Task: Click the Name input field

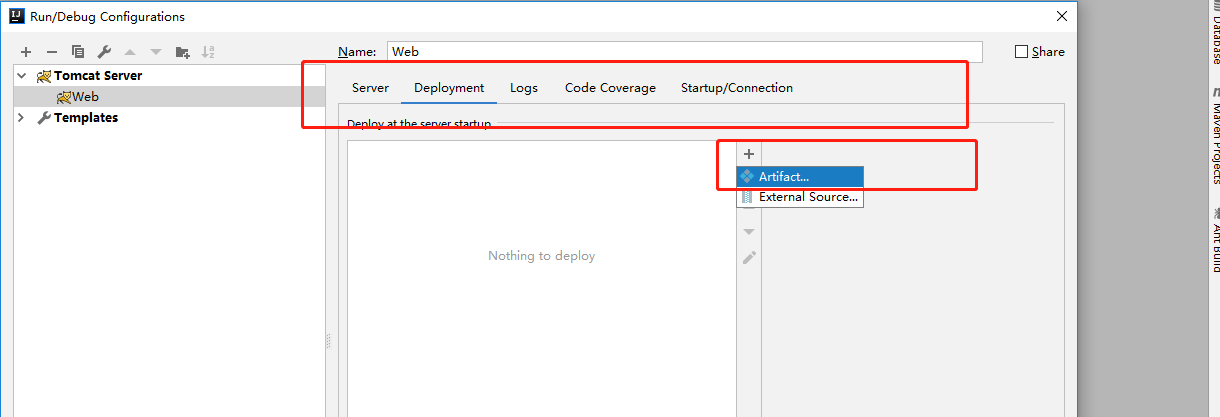Action: pos(685,52)
